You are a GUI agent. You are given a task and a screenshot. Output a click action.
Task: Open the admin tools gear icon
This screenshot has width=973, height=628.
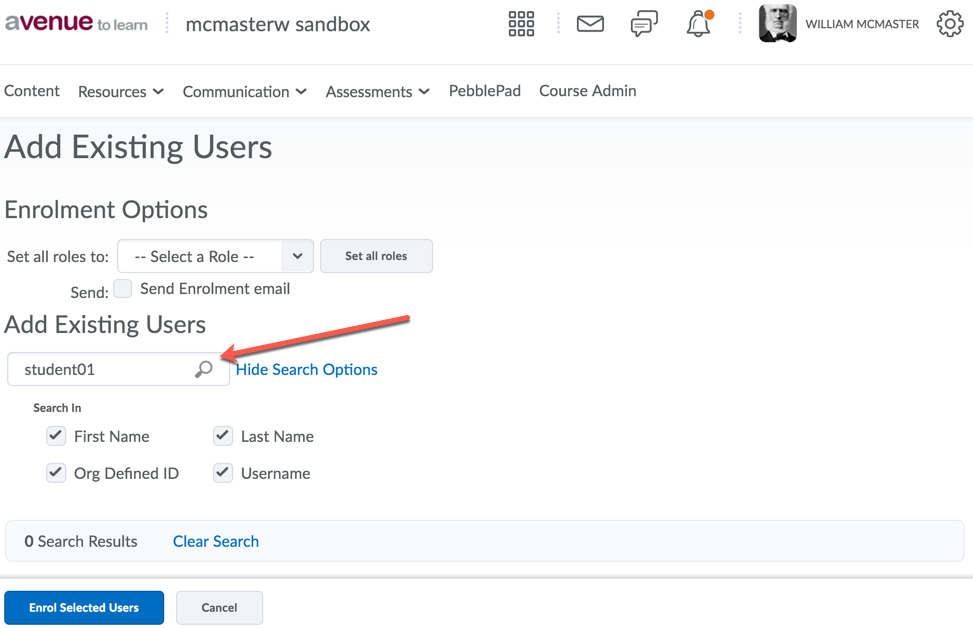949,24
